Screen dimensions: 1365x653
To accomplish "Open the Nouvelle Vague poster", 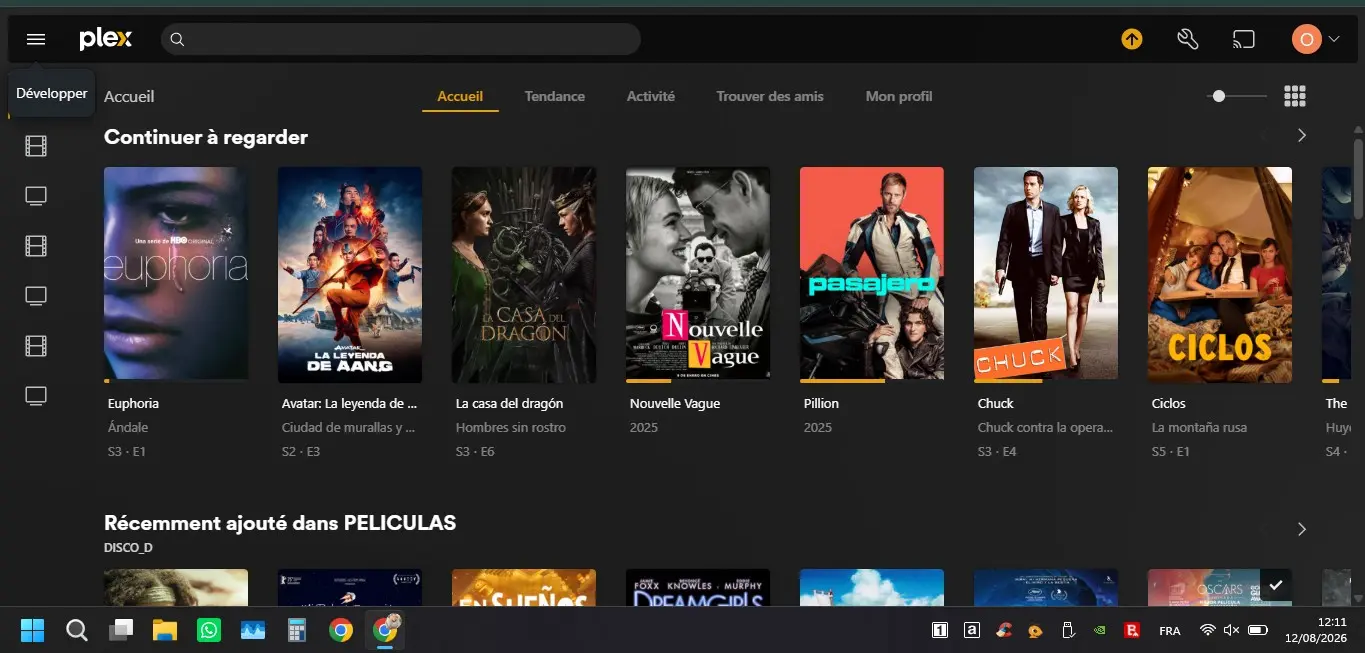I will coord(698,273).
